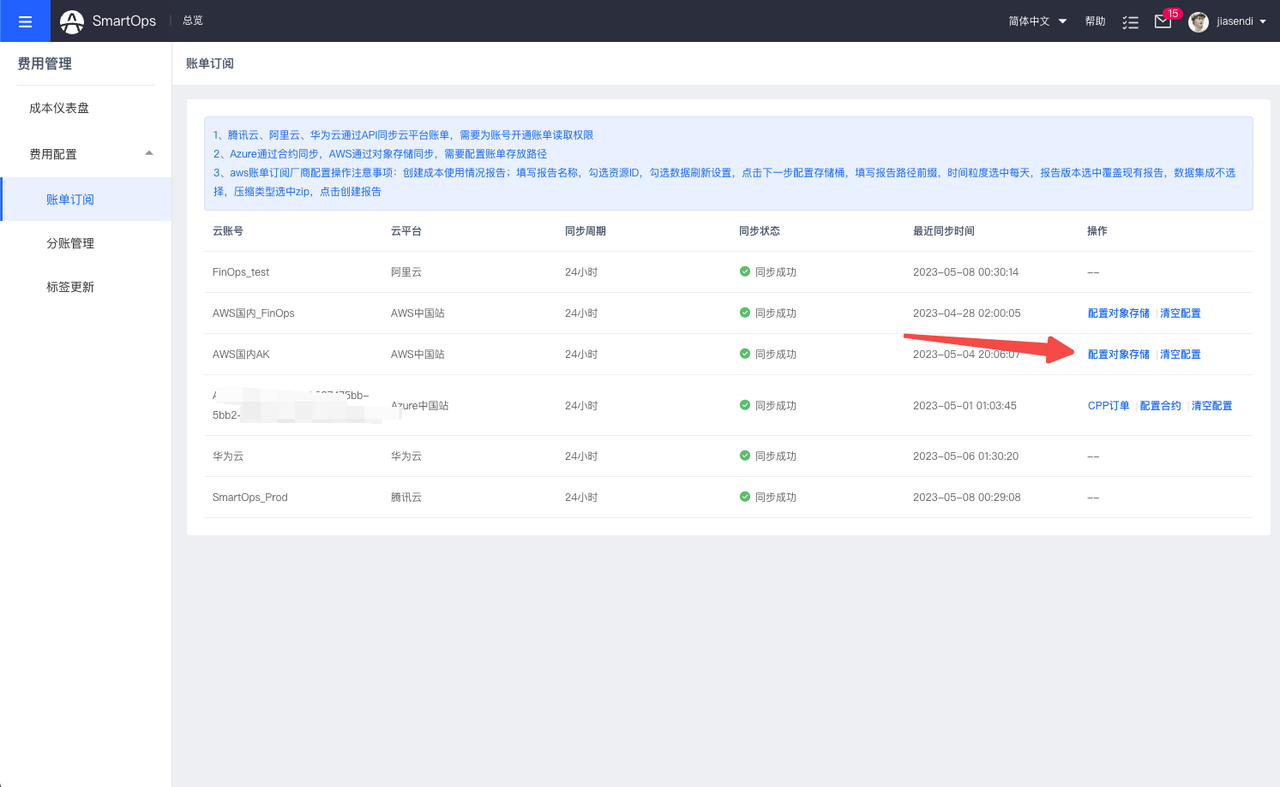Click the green sync status icon for FinOps_test
The width and height of the screenshot is (1280, 787).
pyautogui.click(x=745, y=271)
